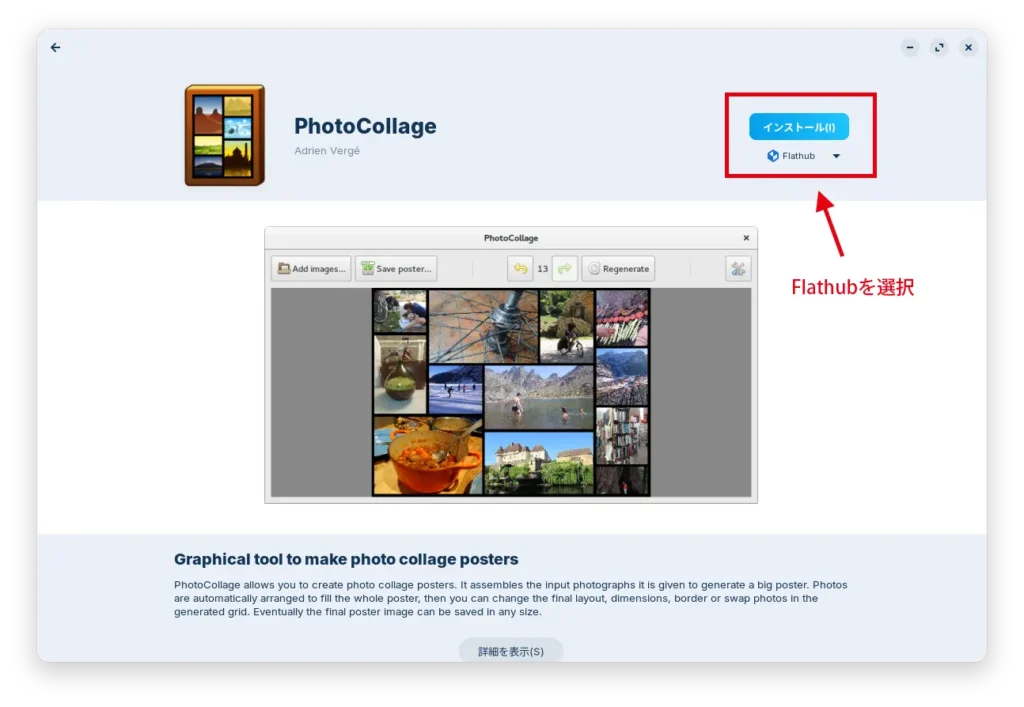Expand the Flathub source dropdown
The height and width of the screenshot is (707, 1024).
point(836,155)
